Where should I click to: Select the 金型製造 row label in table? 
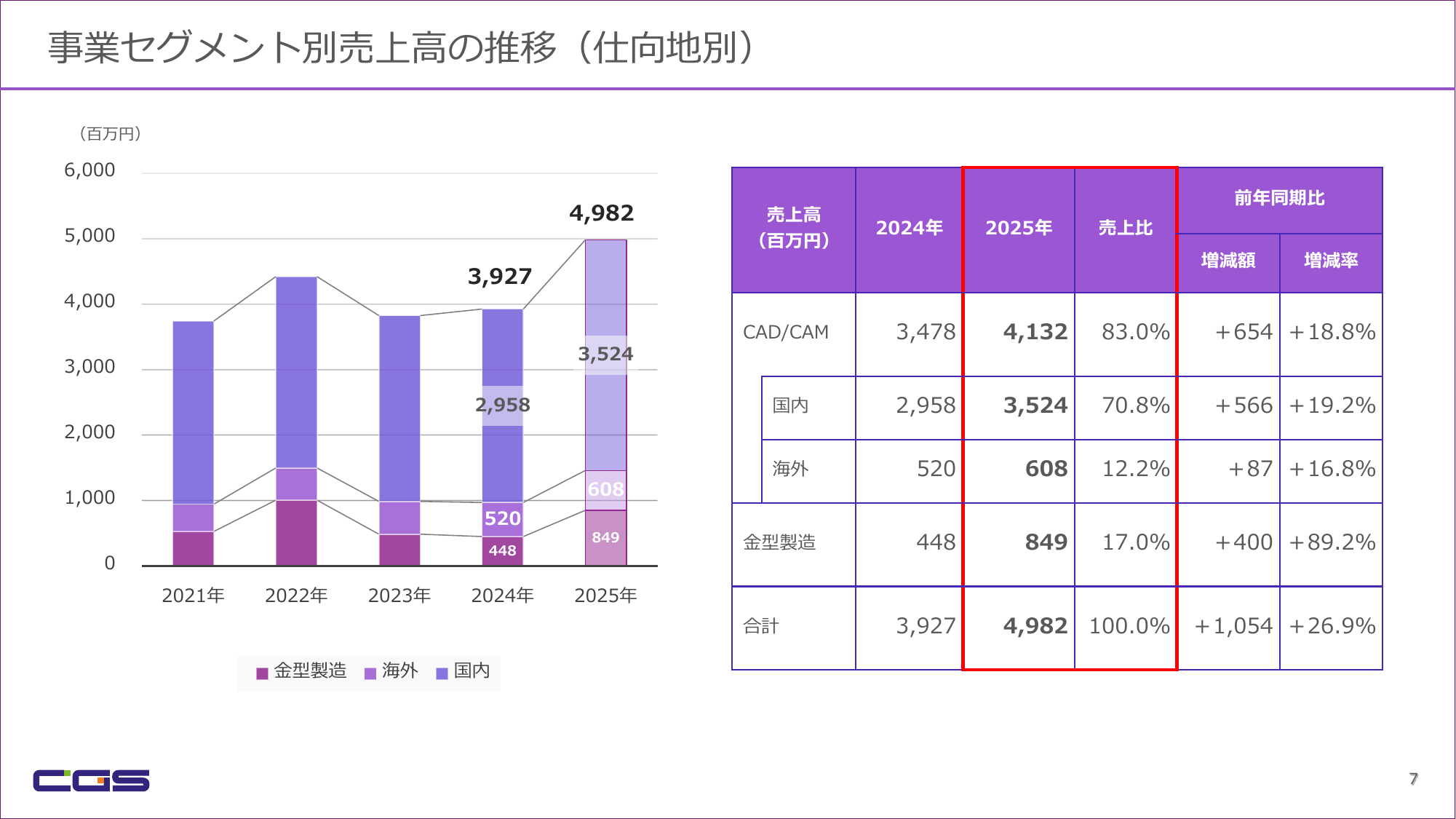click(x=779, y=542)
